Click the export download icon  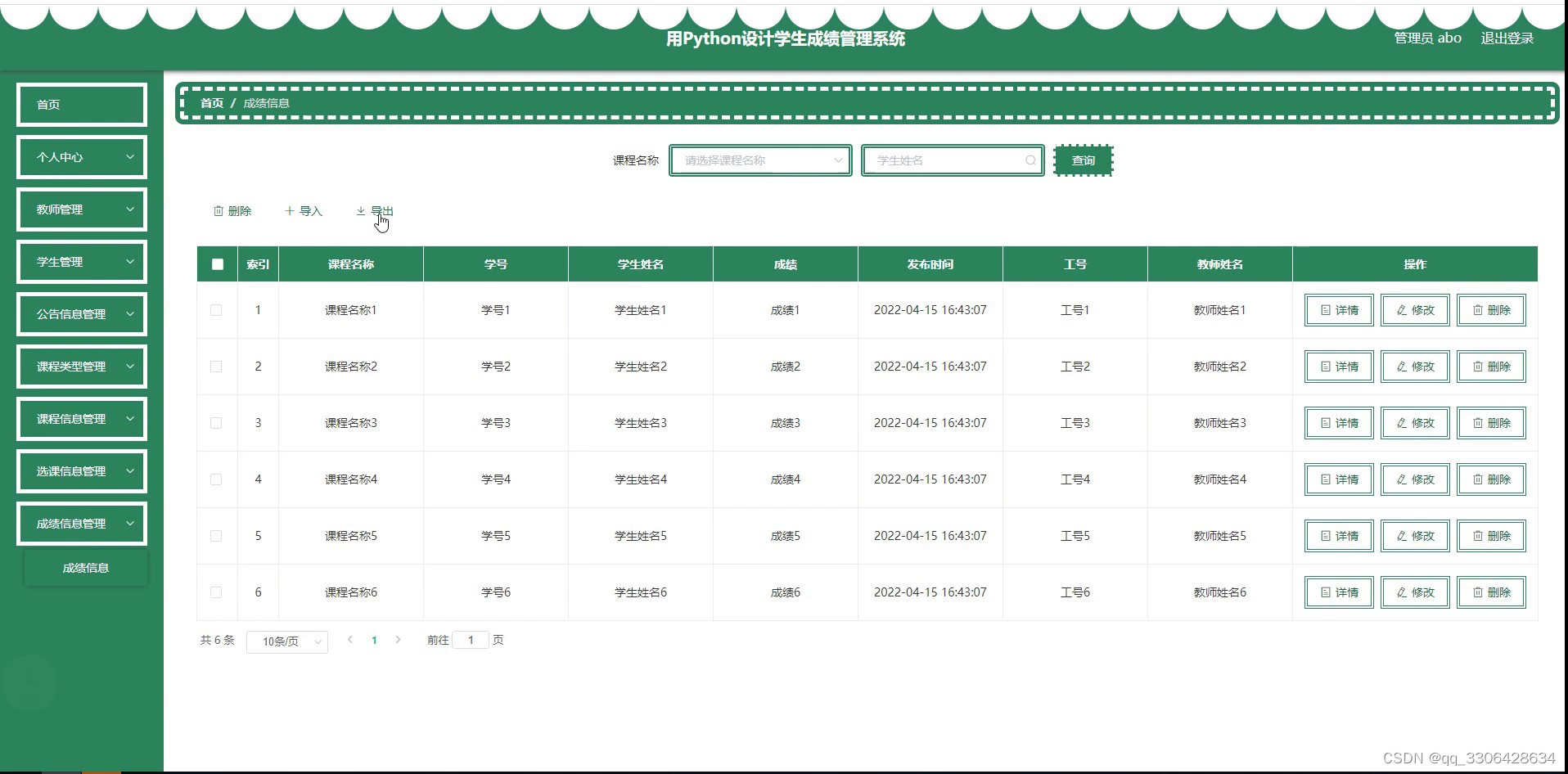[361, 211]
